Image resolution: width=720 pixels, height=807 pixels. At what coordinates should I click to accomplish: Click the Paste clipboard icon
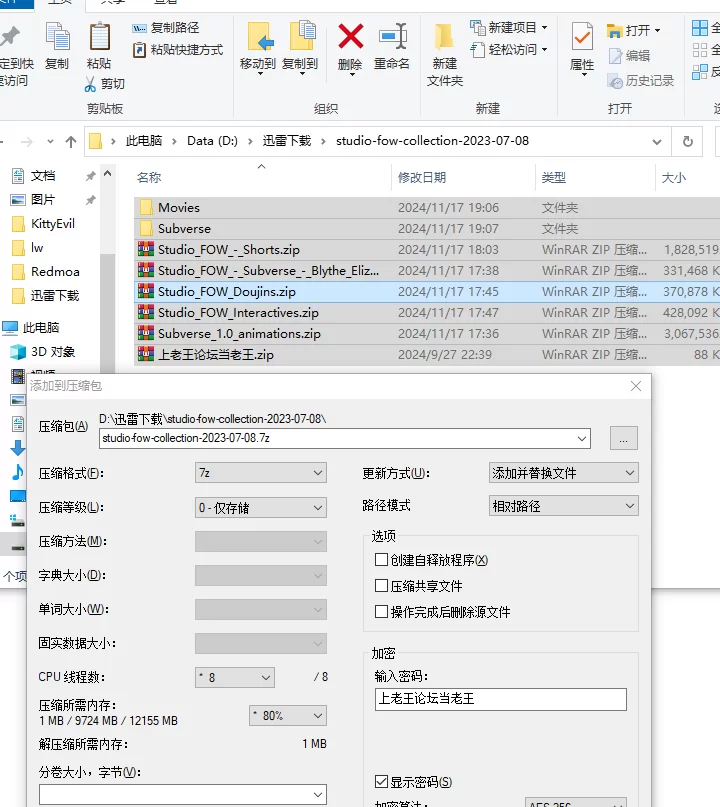99,37
